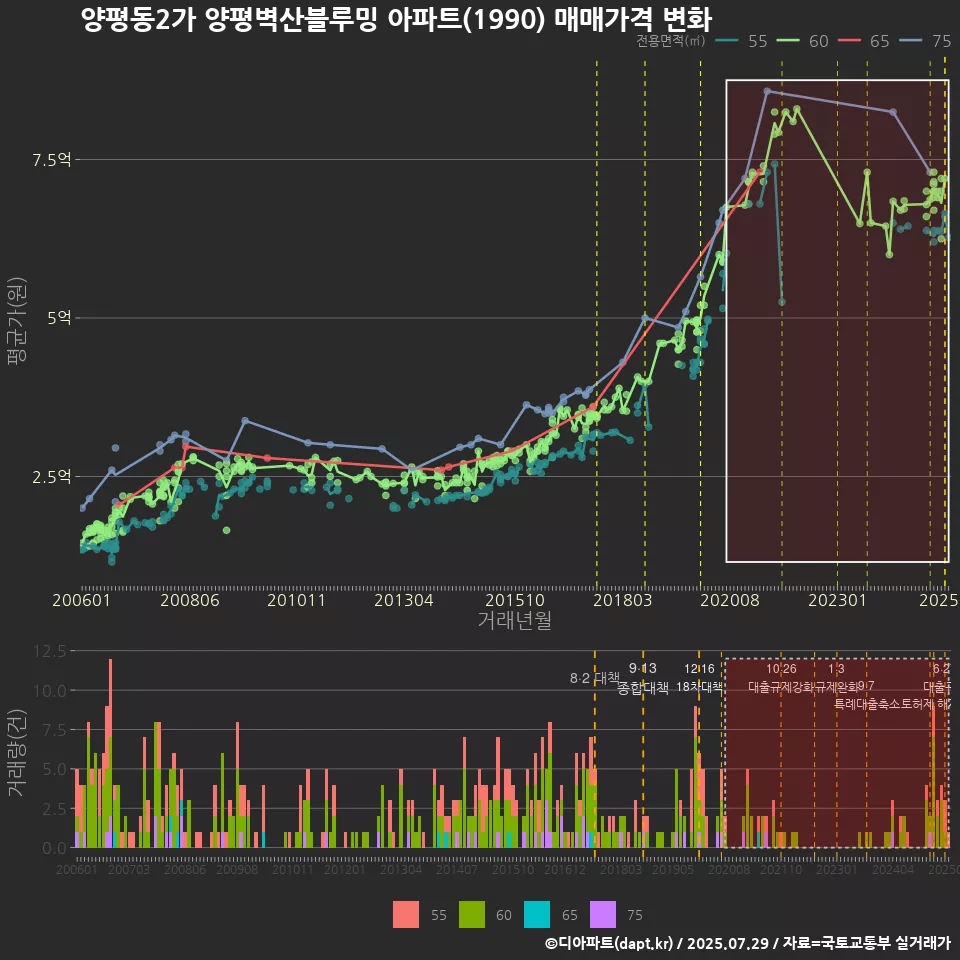This screenshot has height=960, width=960.
Task: Click the 12·16 18차대책 marker label
Action: pos(699,678)
